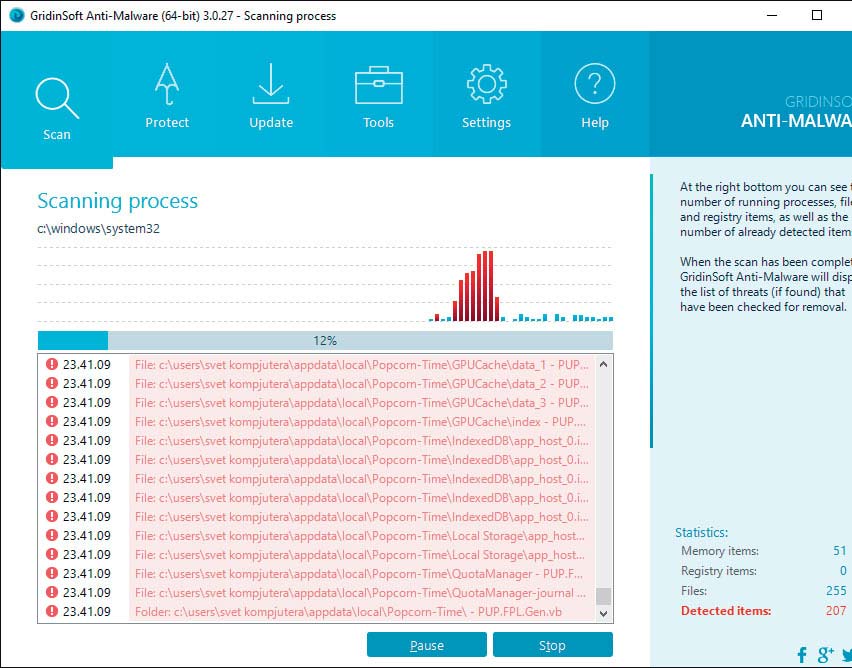Open the Update download arrow icon

[271, 84]
